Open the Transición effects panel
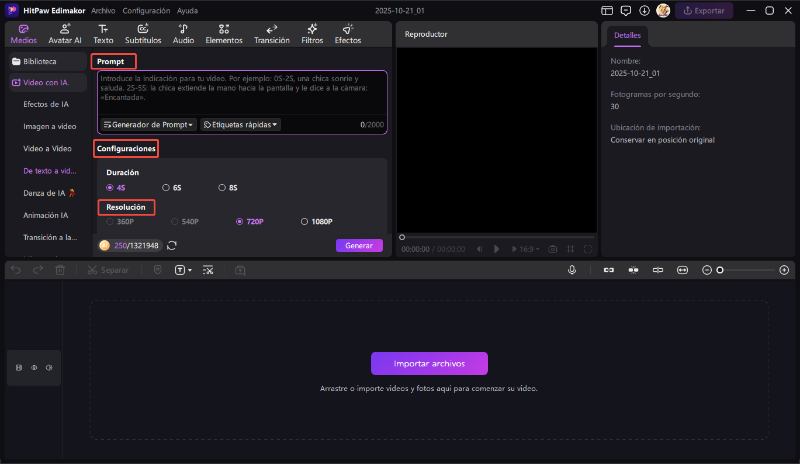The image size is (800, 464). (x=271, y=34)
